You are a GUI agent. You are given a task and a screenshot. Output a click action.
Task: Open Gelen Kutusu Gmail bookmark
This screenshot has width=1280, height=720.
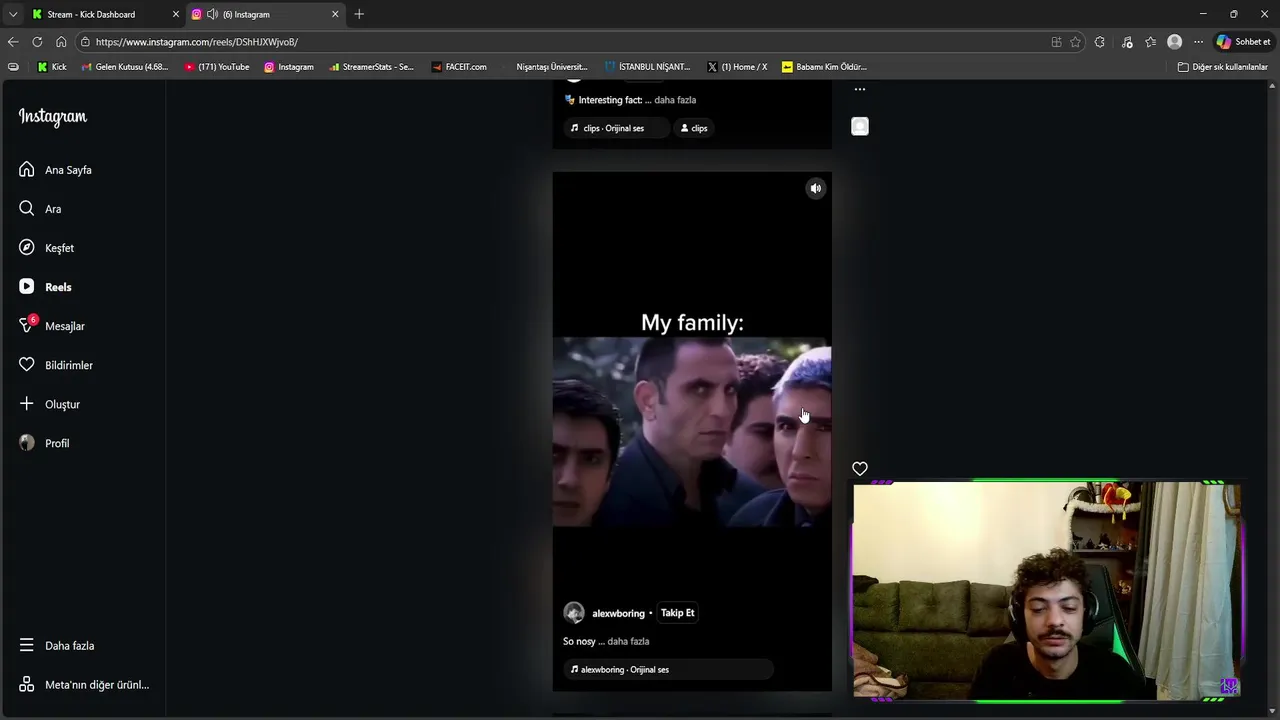(125, 67)
